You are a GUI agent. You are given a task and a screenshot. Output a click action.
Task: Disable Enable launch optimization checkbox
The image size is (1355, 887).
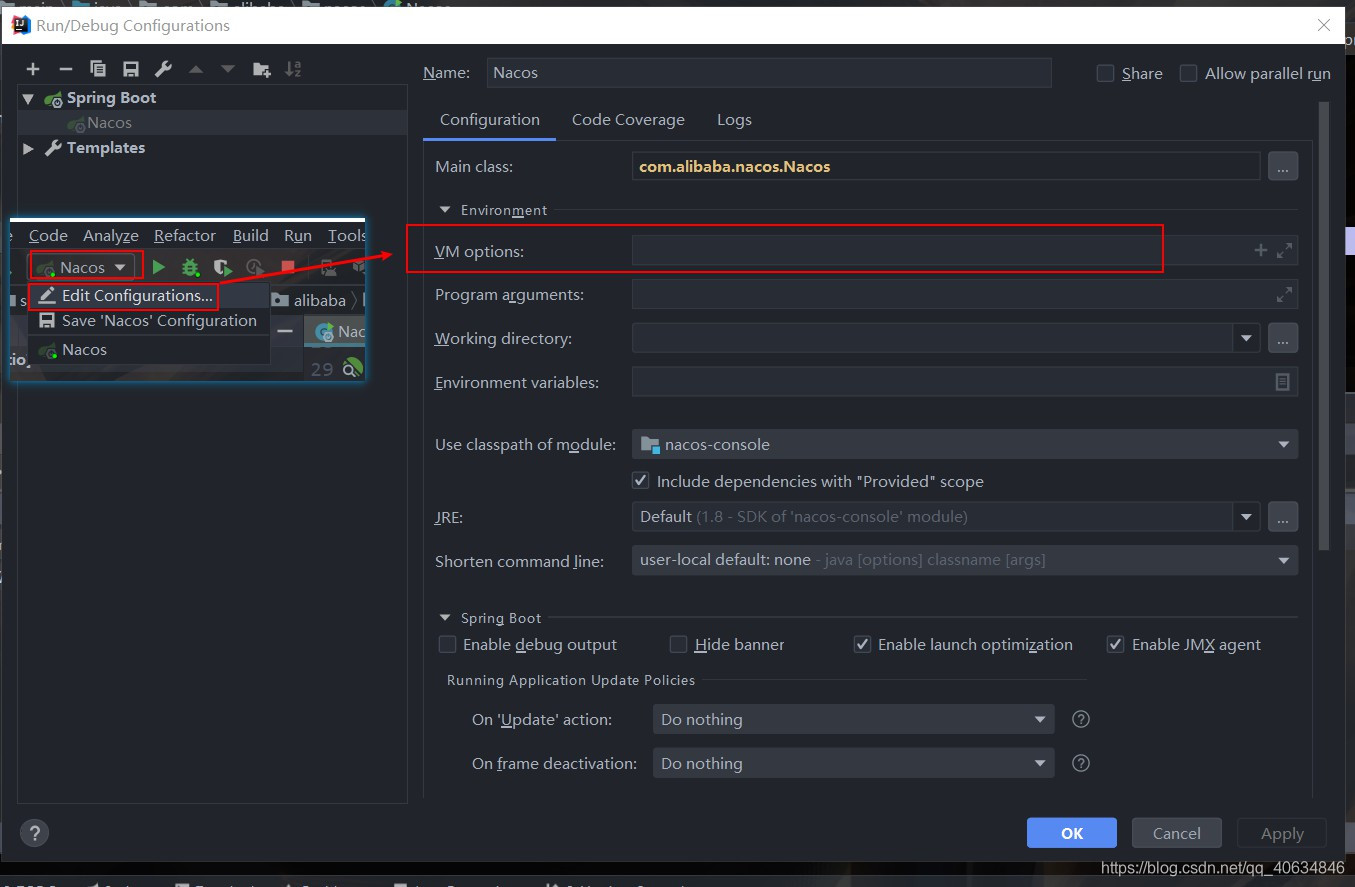click(x=862, y=644)
